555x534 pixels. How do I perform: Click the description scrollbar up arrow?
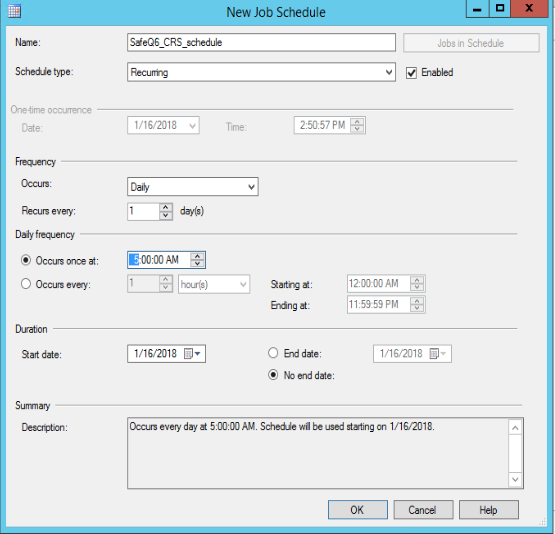(x=515, y=428)
